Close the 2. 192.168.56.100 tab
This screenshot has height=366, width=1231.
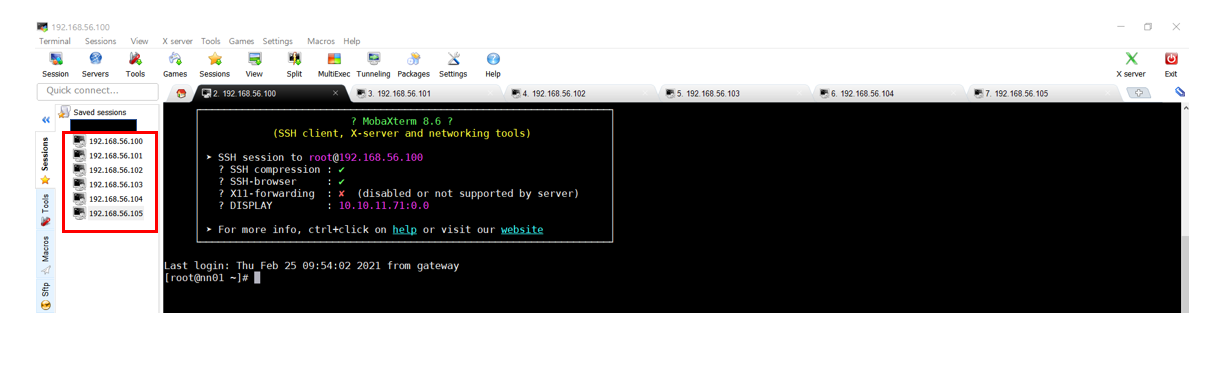(335, 93)
